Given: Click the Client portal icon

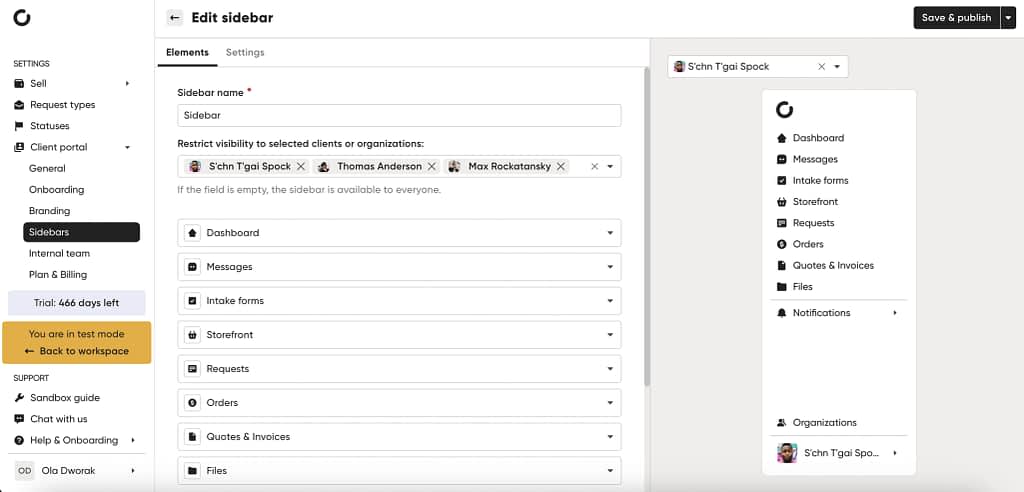Looking at the screenshot, I should (x=19, y=147).
